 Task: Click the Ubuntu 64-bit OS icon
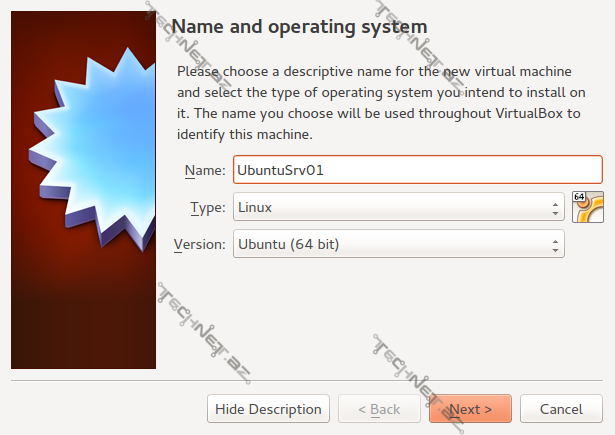pos(588,207)
